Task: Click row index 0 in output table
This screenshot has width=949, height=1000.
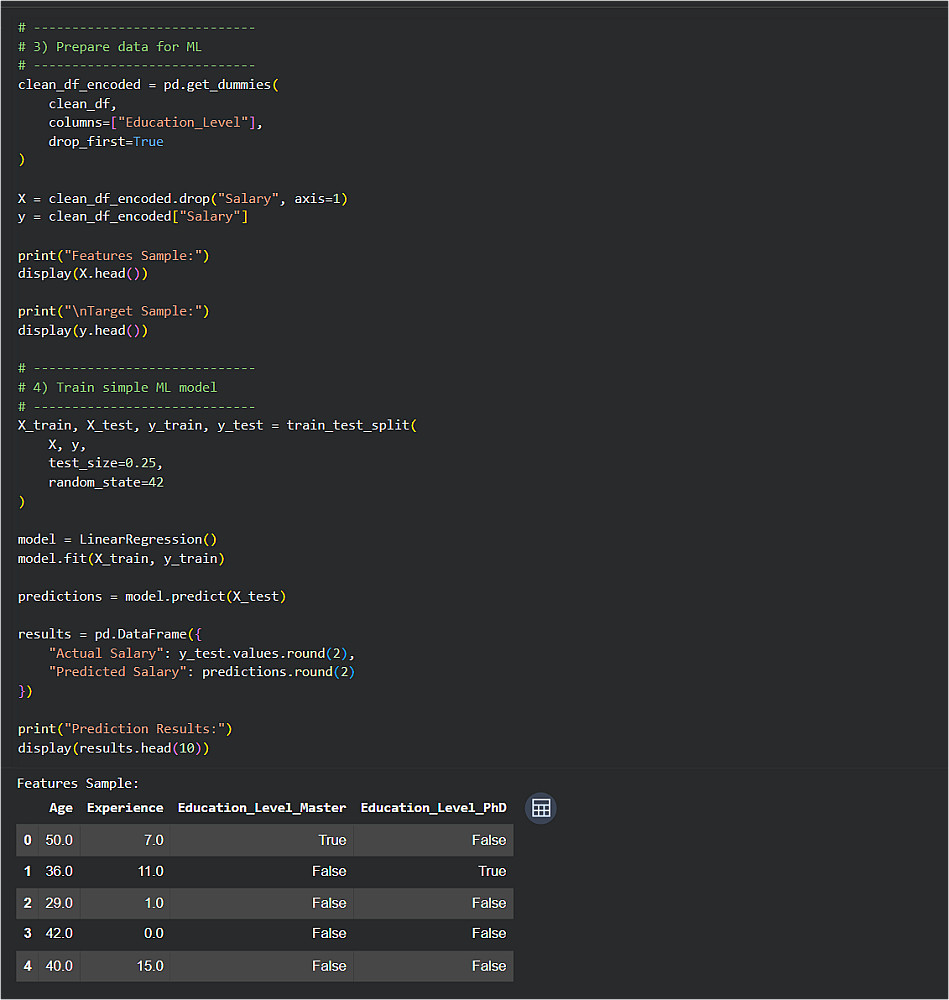Action: [27, 840]
